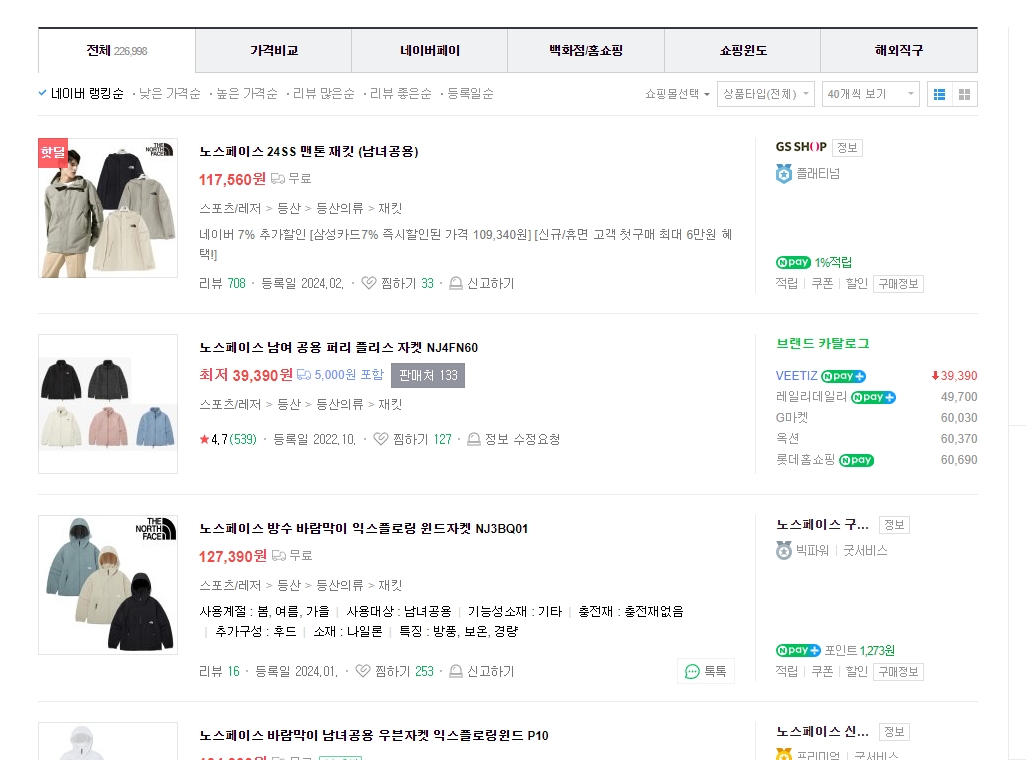Click heart icon on 퍼리 플리스 자켓 item
This screenshot has width=1026, height=760.
tap(380, 439)
